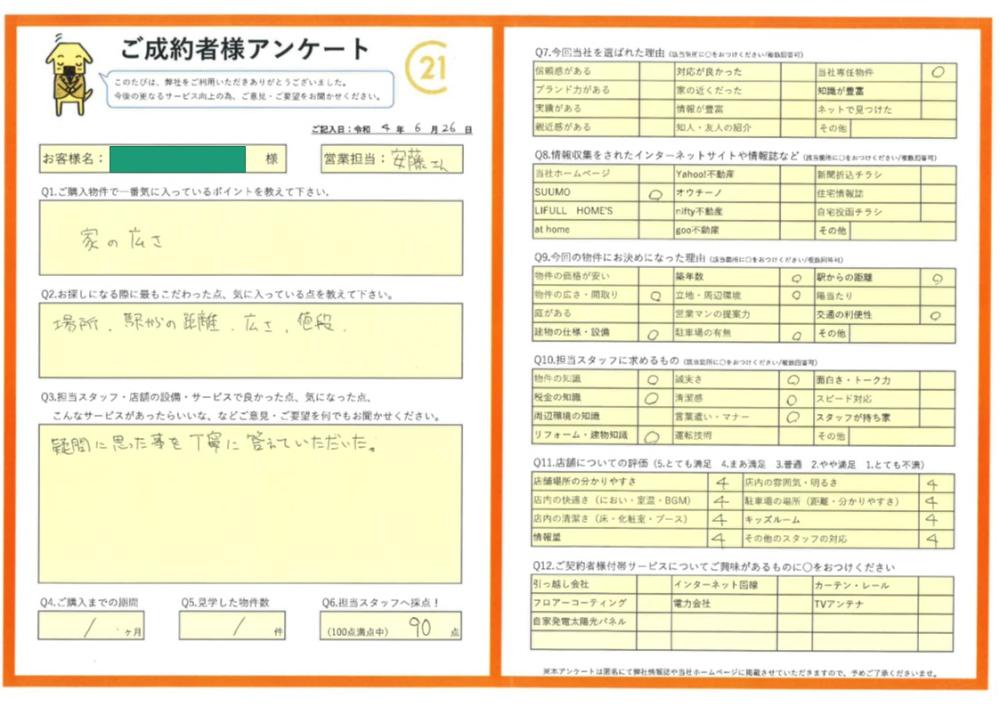Screen dimensions: 1000x707
Task: Check the ネットで見つけた box
Action: tap(939, 109)
